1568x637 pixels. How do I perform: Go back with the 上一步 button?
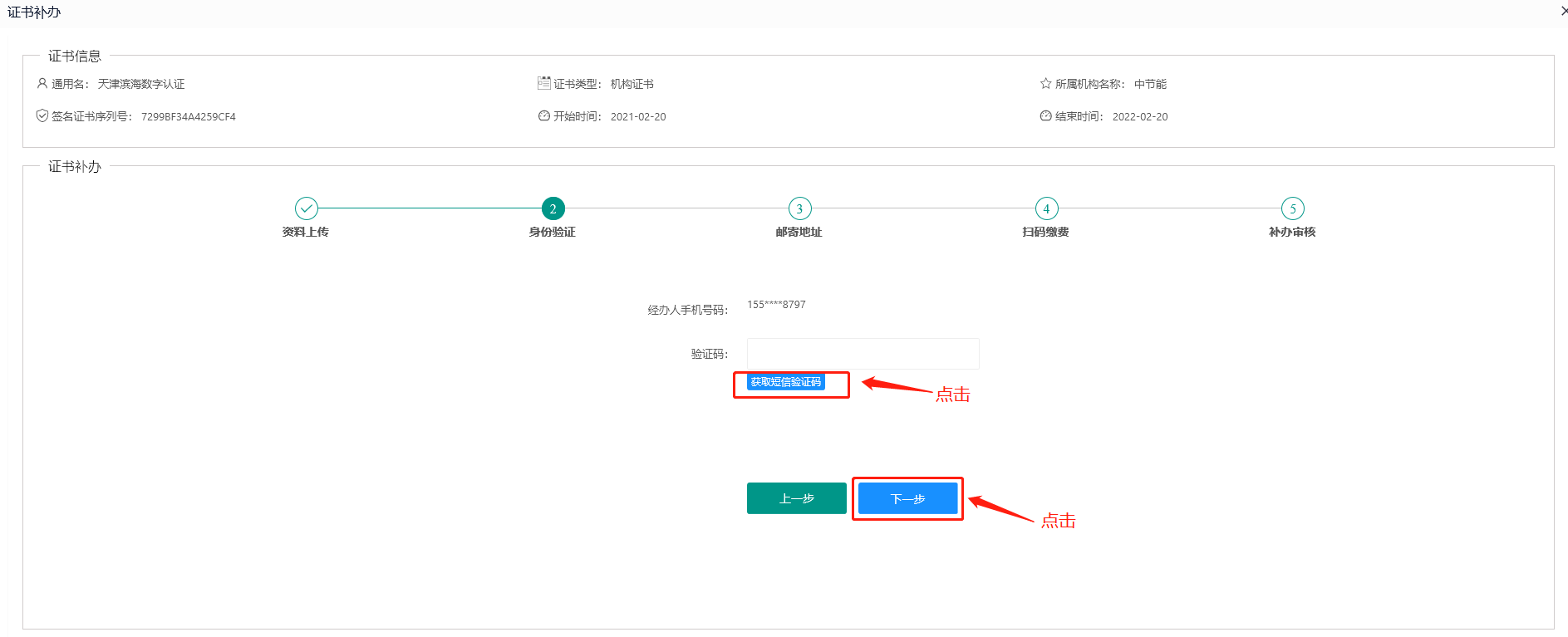click(x=796, y=498)
